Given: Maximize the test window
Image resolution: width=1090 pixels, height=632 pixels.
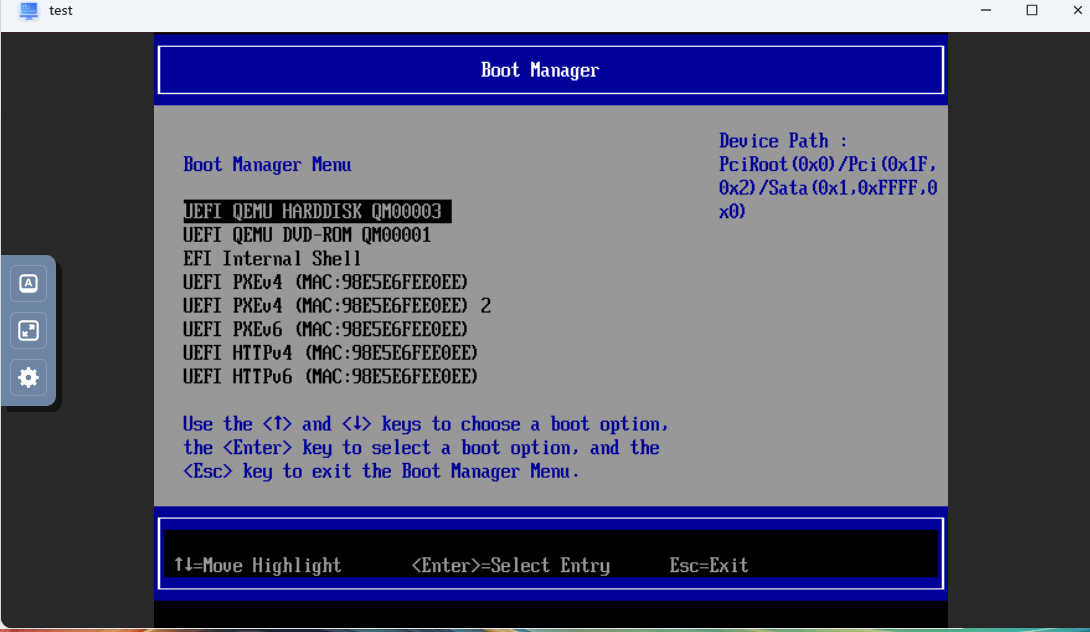Looking at the screenshot, I should [x=1032, y=10].
